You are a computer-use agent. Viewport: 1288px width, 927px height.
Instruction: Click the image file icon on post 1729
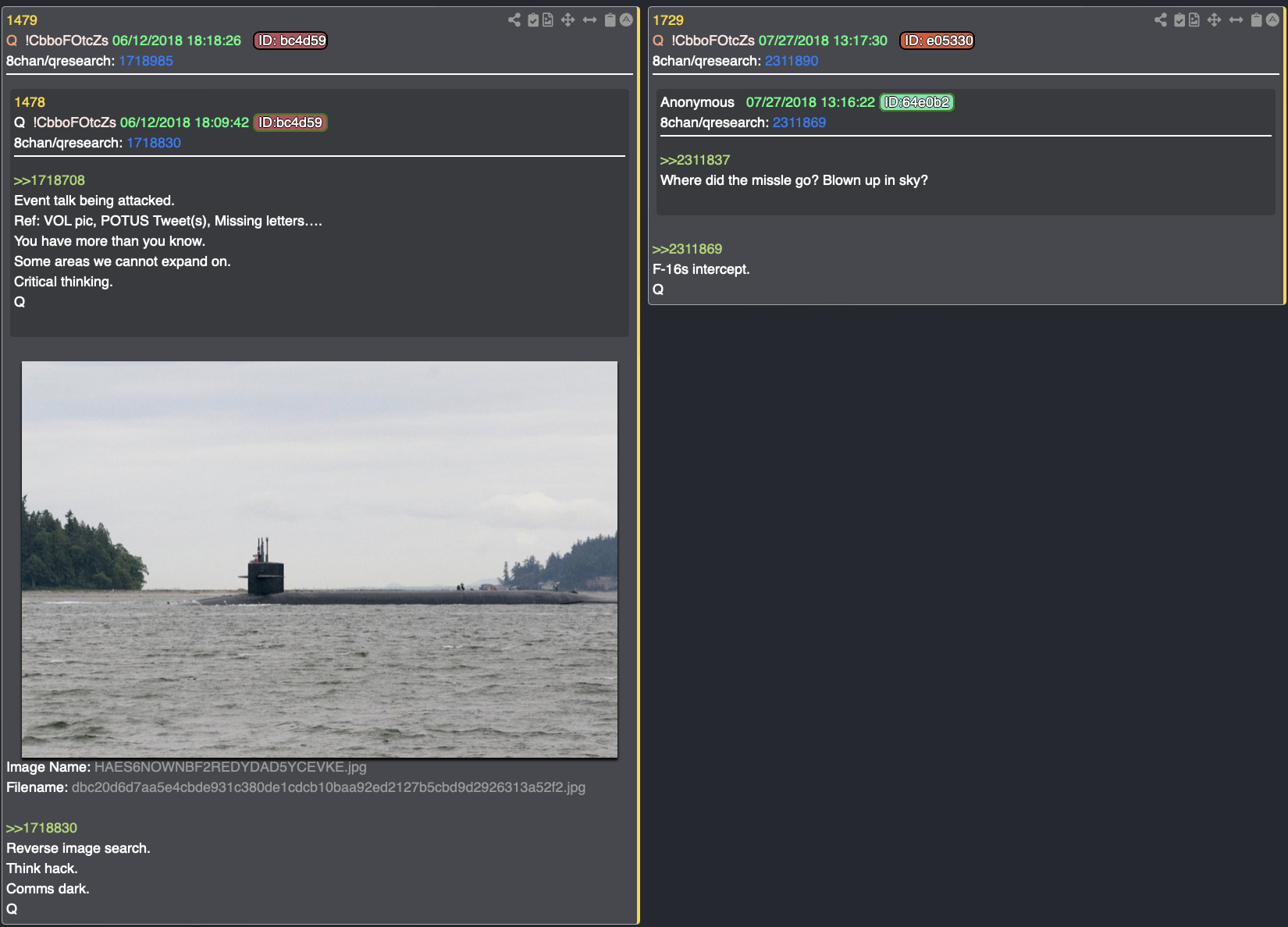pyautogui.click(x=1194, y=20)
